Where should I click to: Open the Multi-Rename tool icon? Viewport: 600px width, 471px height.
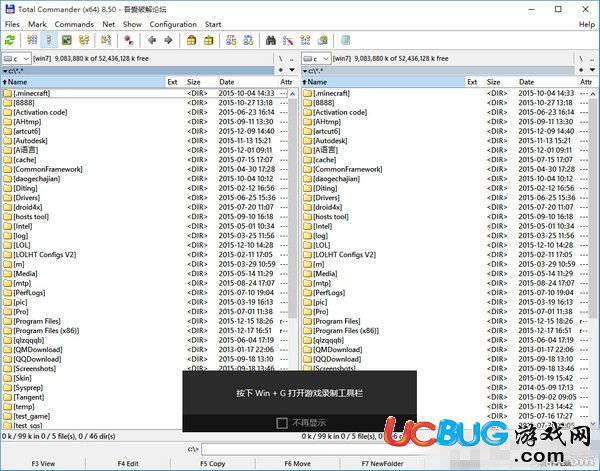point(288,40)
